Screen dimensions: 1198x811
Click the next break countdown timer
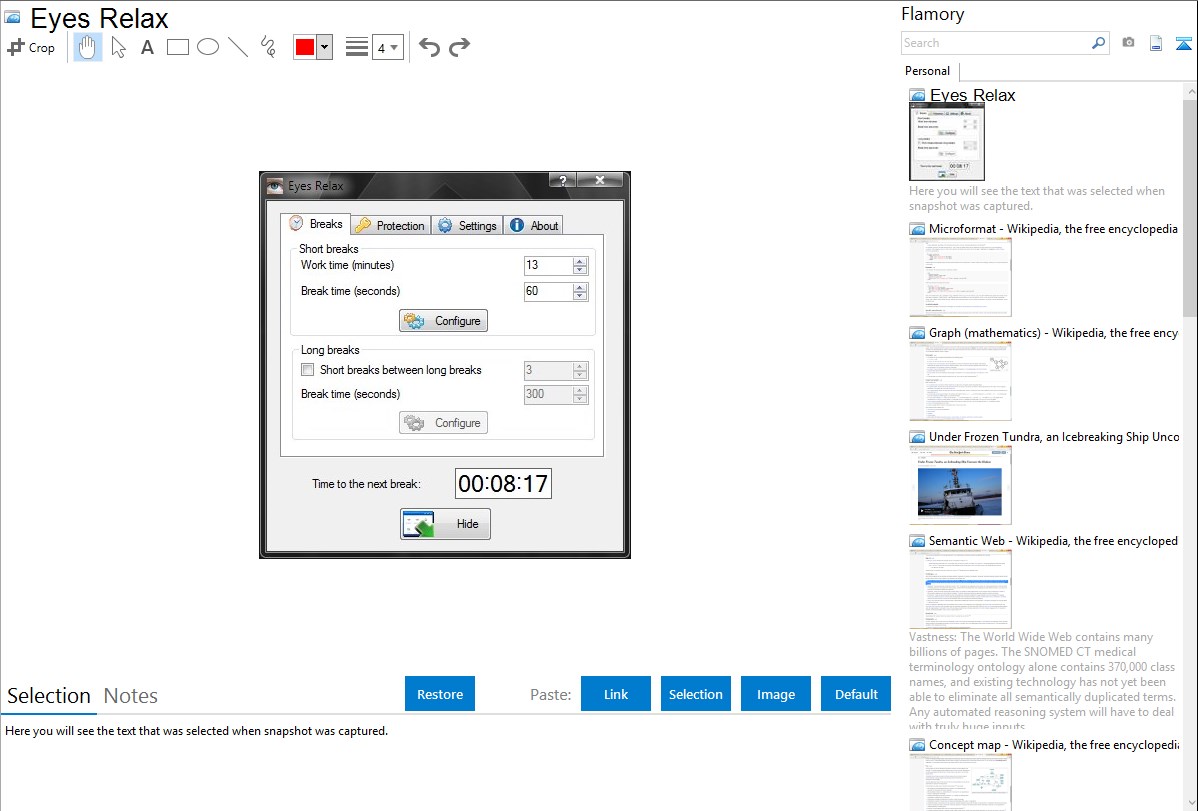(x=503, y=484)
